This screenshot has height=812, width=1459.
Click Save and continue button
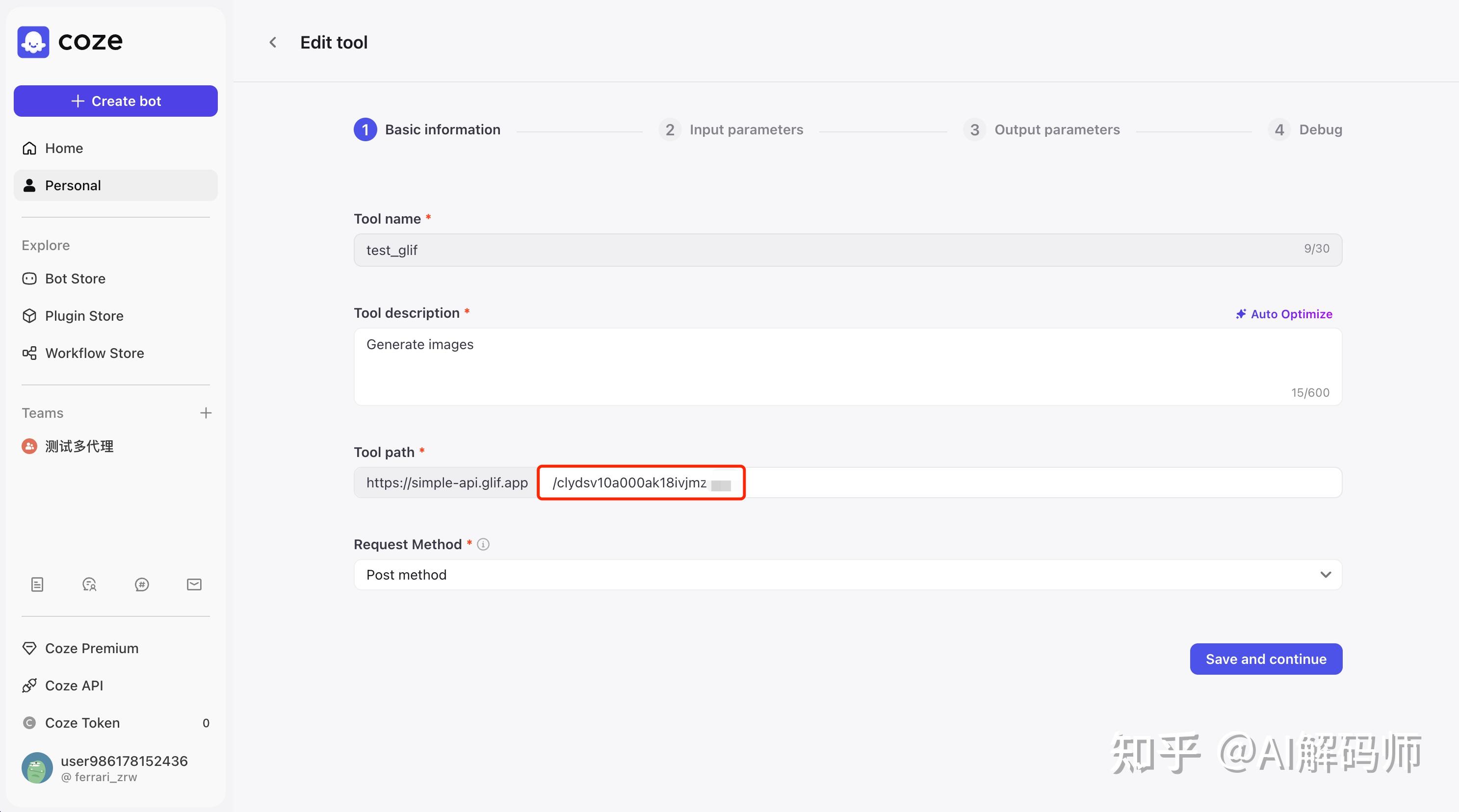(1266, 659)
